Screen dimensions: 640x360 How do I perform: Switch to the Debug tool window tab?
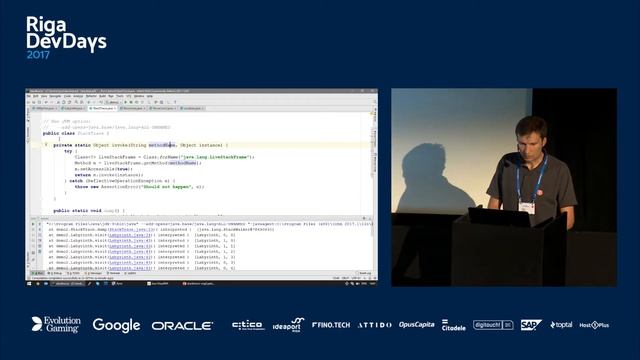[x=55, y=273]
